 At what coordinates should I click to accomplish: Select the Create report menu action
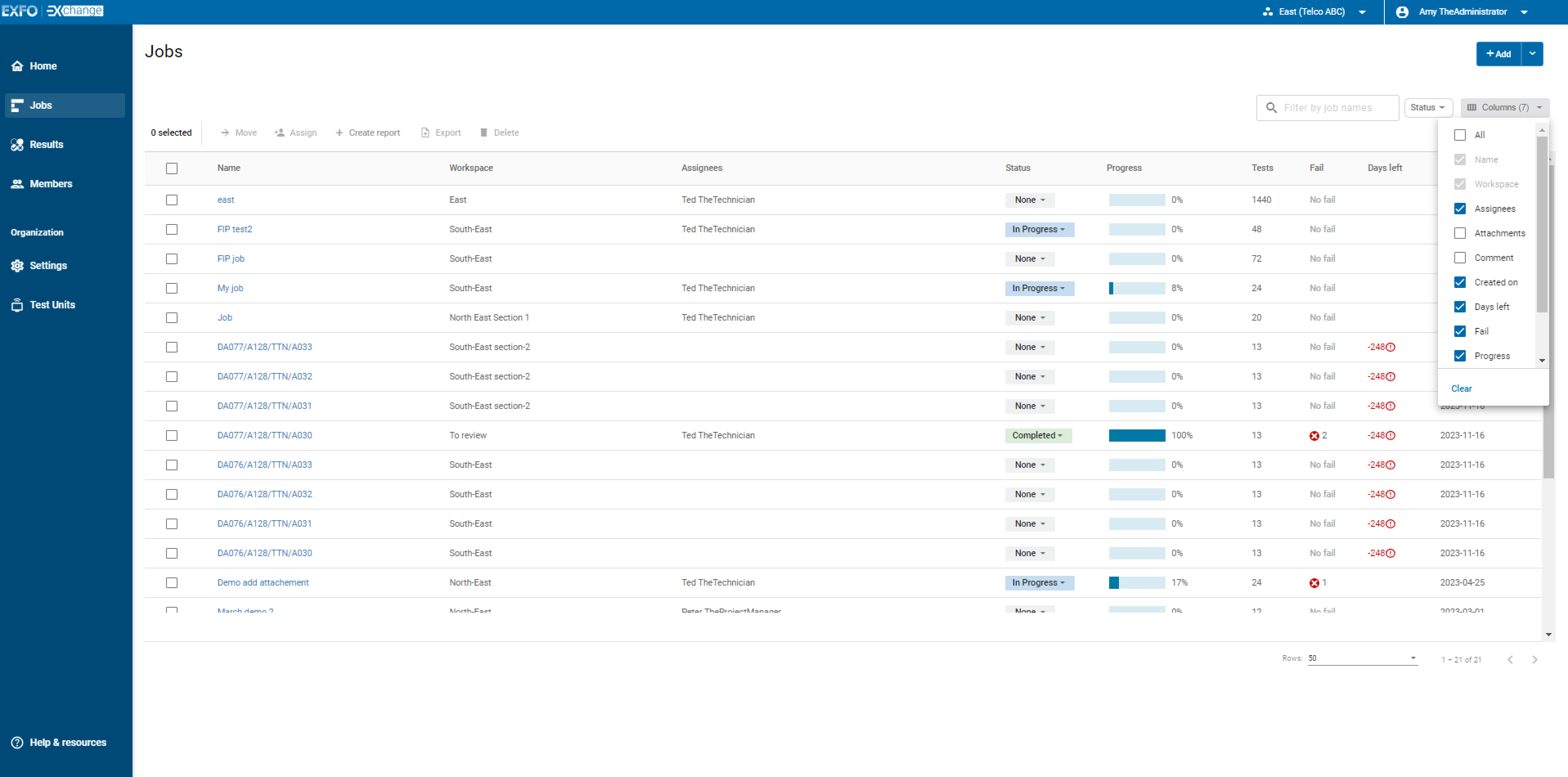click(x=369, y=132)
